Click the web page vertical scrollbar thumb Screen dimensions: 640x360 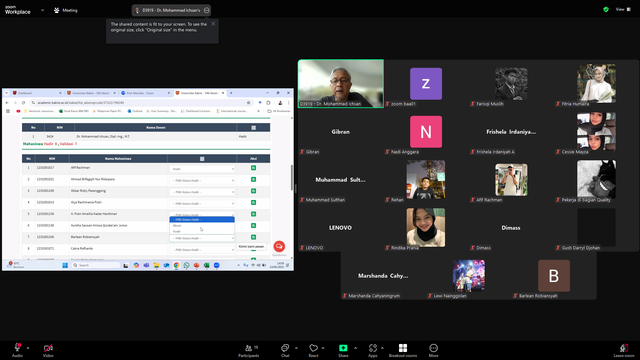[x=291, y=178]
